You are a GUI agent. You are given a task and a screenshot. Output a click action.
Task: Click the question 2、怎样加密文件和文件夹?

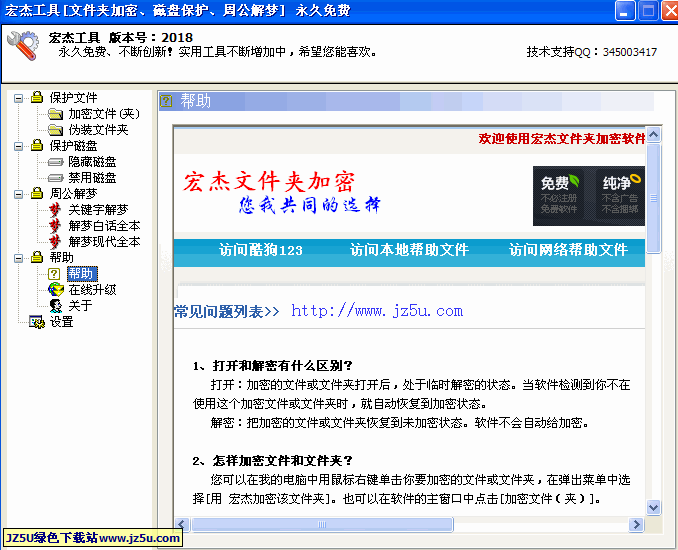point(272,461)
